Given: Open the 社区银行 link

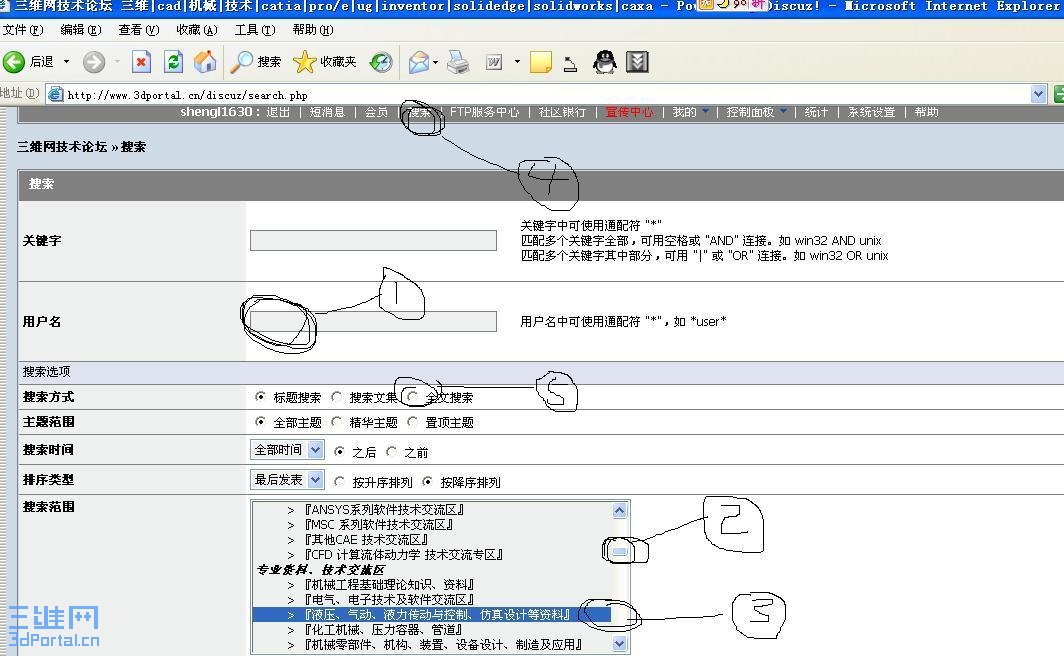Looking at the screenshot, I should click(562, 112).
